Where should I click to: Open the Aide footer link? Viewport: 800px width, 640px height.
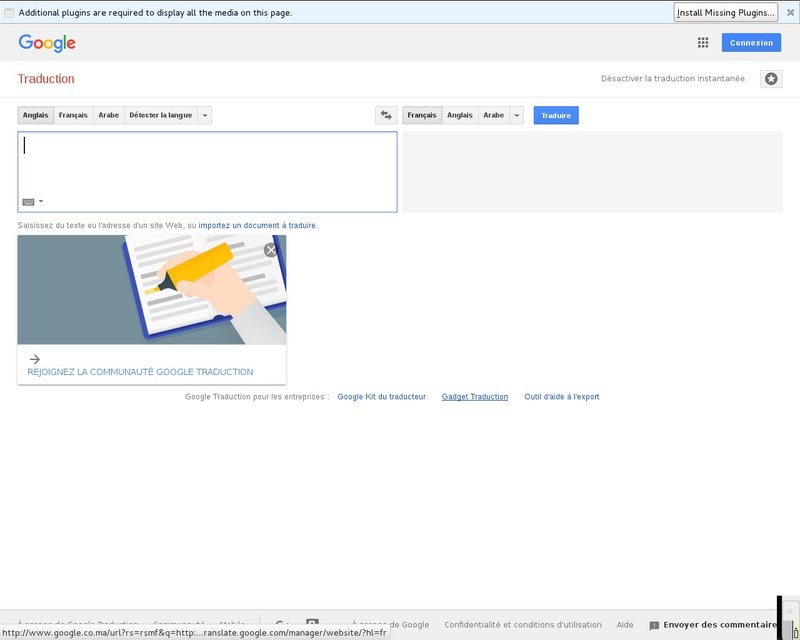point(625,625)
